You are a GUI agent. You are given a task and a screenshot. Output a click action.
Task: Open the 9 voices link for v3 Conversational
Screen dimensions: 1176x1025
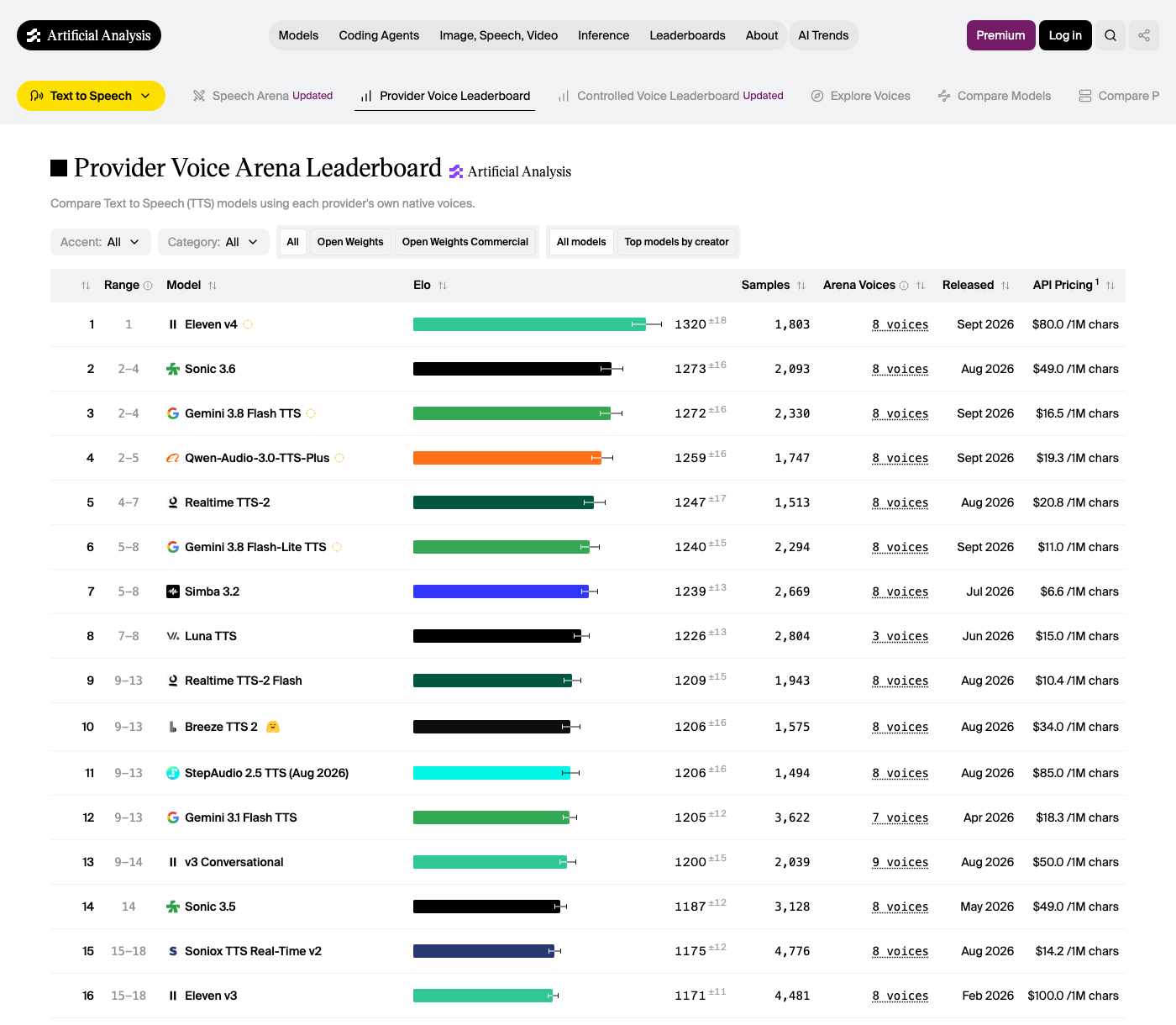900,862
